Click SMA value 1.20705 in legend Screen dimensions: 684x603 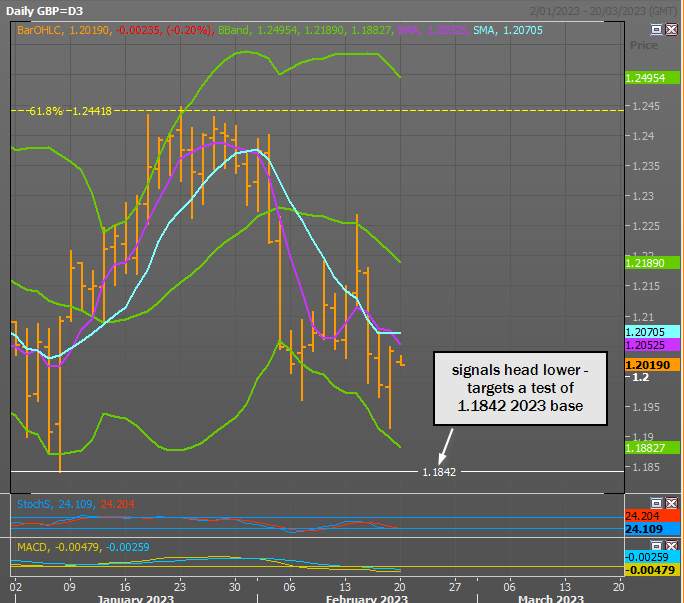[x=523, y=31]
